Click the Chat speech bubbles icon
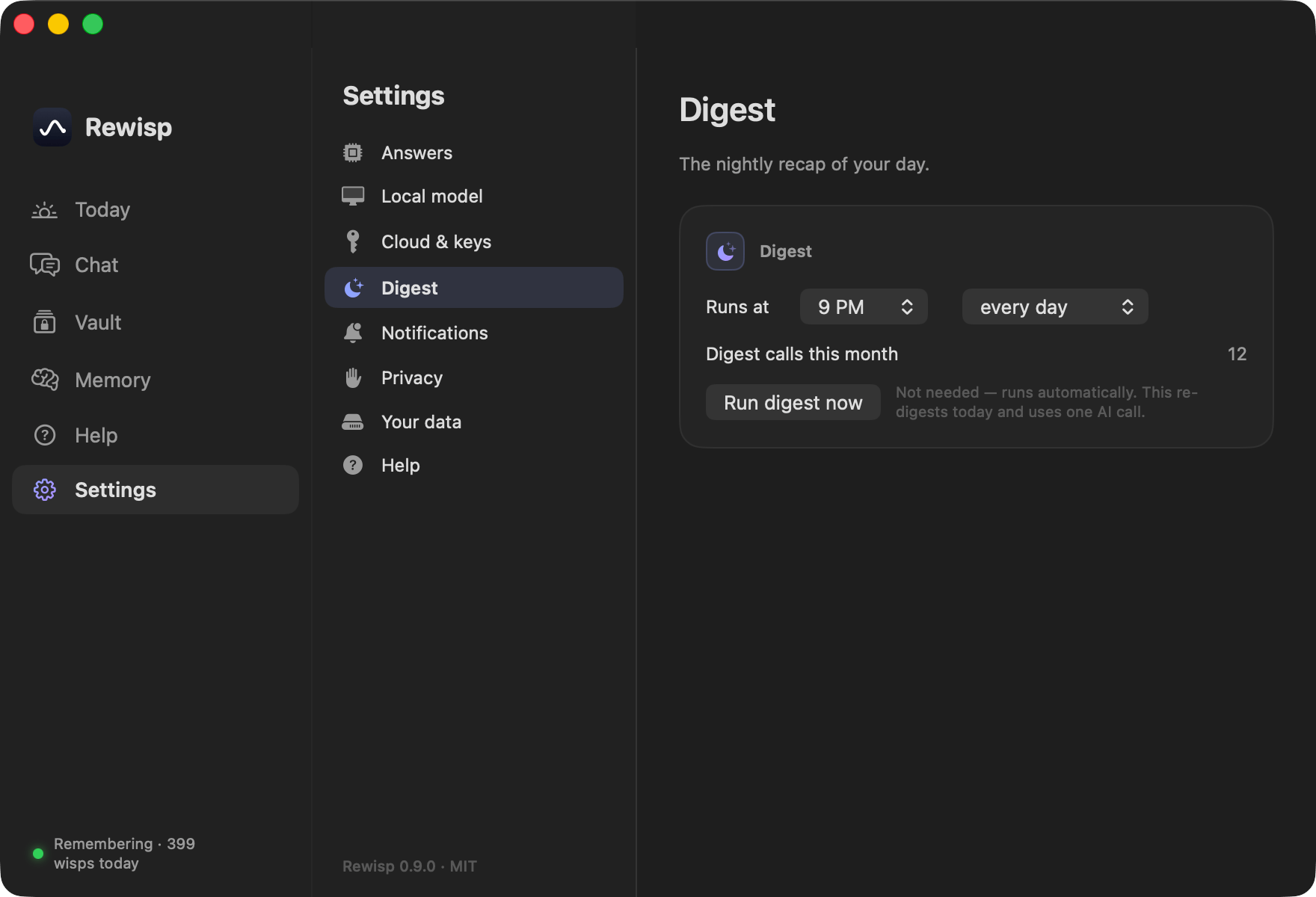Image resolution: width=1316 pixels, height=897 pixels. pos(45,265)
